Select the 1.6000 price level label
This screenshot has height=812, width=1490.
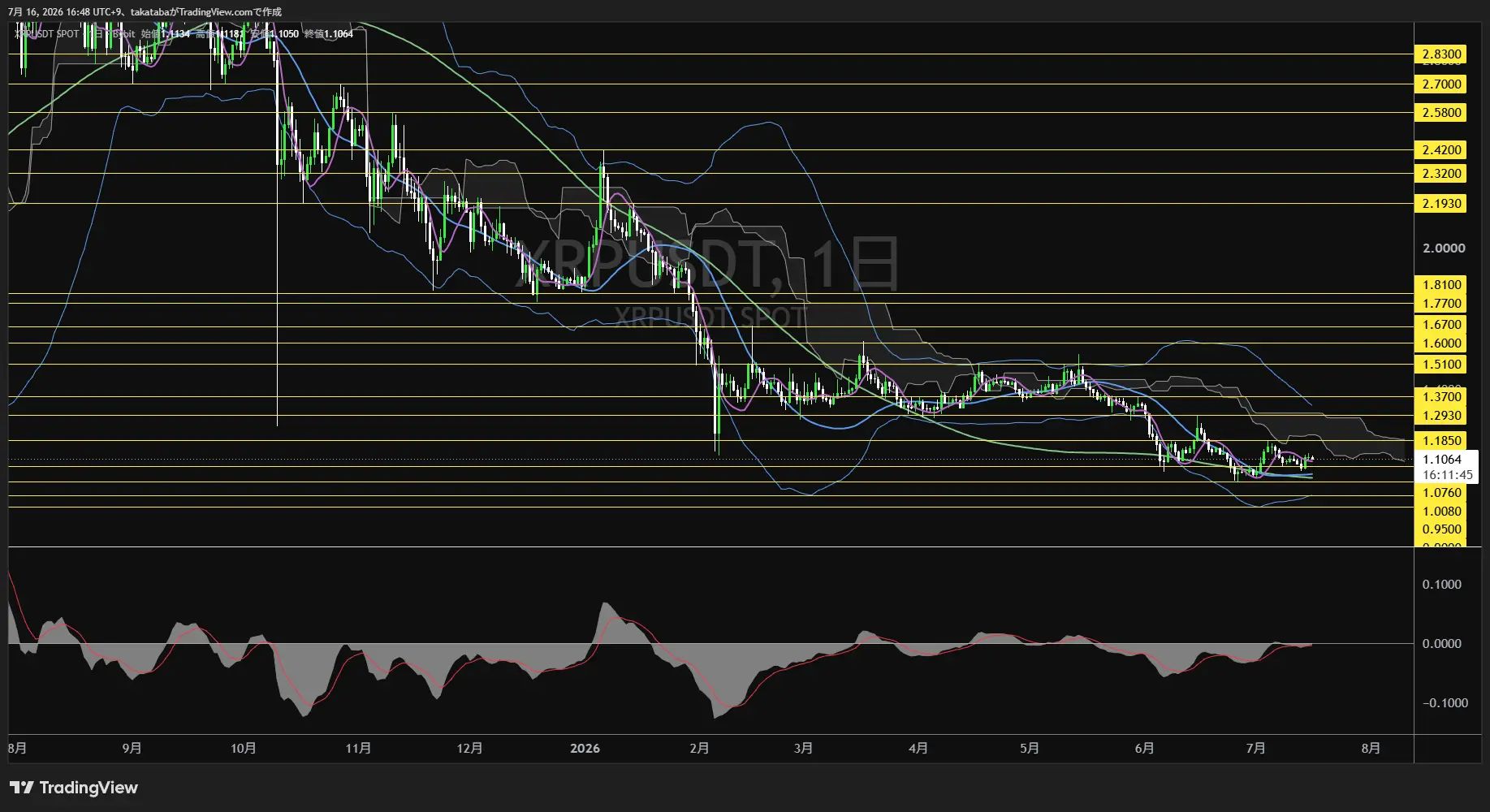(x=1441, y=343)
